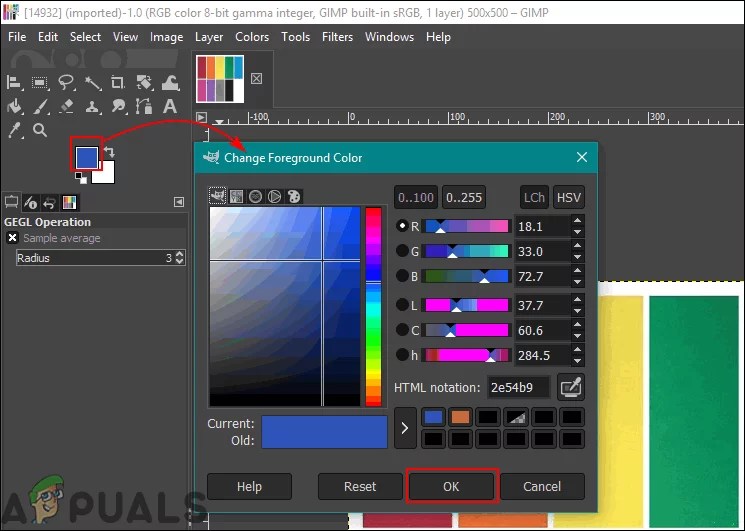The height and width of the screenshot is (531, 745).
Task: Open the Layer menu
Action: pyautogui.click(x=209, y=37)
